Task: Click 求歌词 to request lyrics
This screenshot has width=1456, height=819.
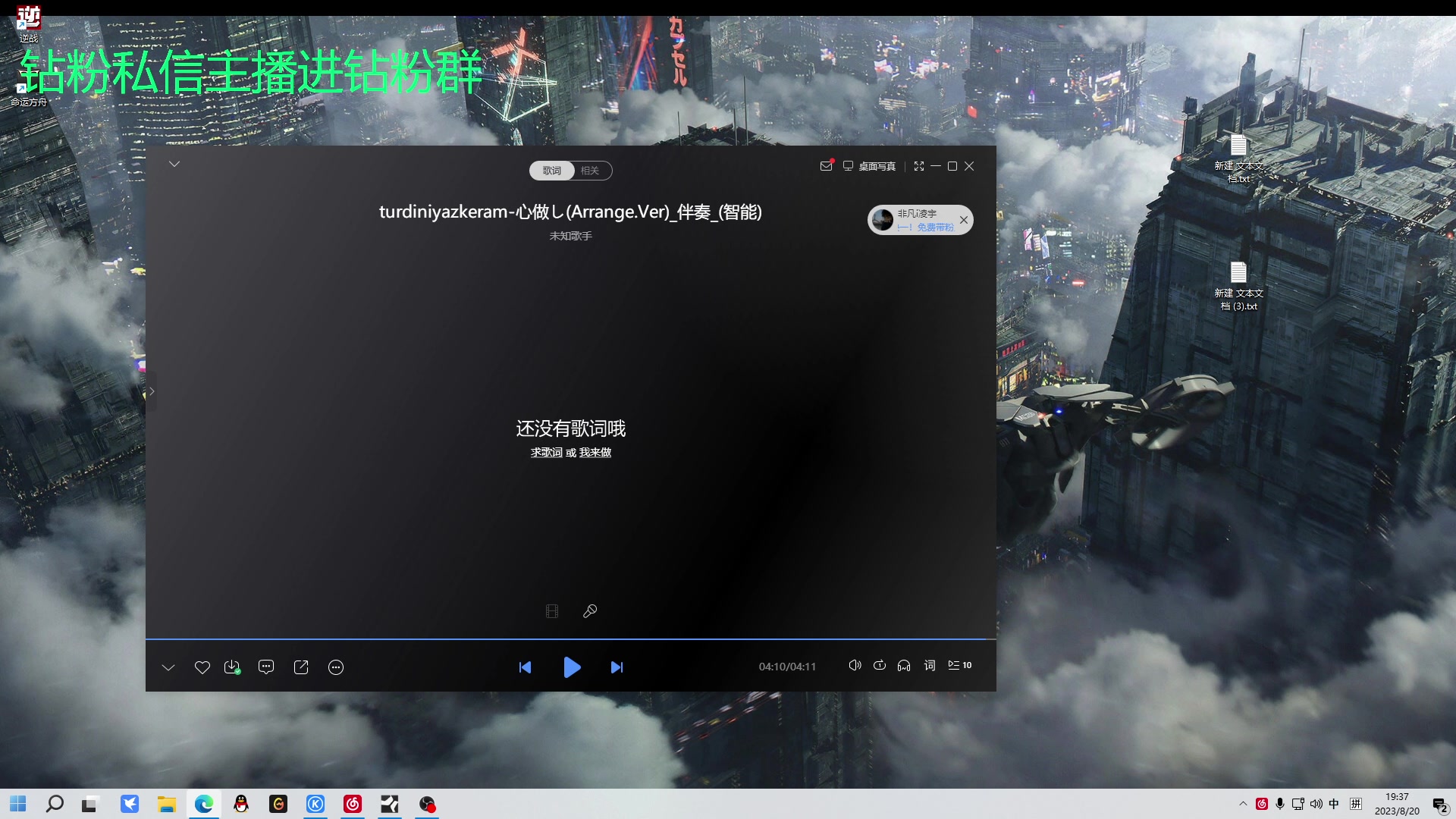Action: pyautogui.click(x=546, y=452)
